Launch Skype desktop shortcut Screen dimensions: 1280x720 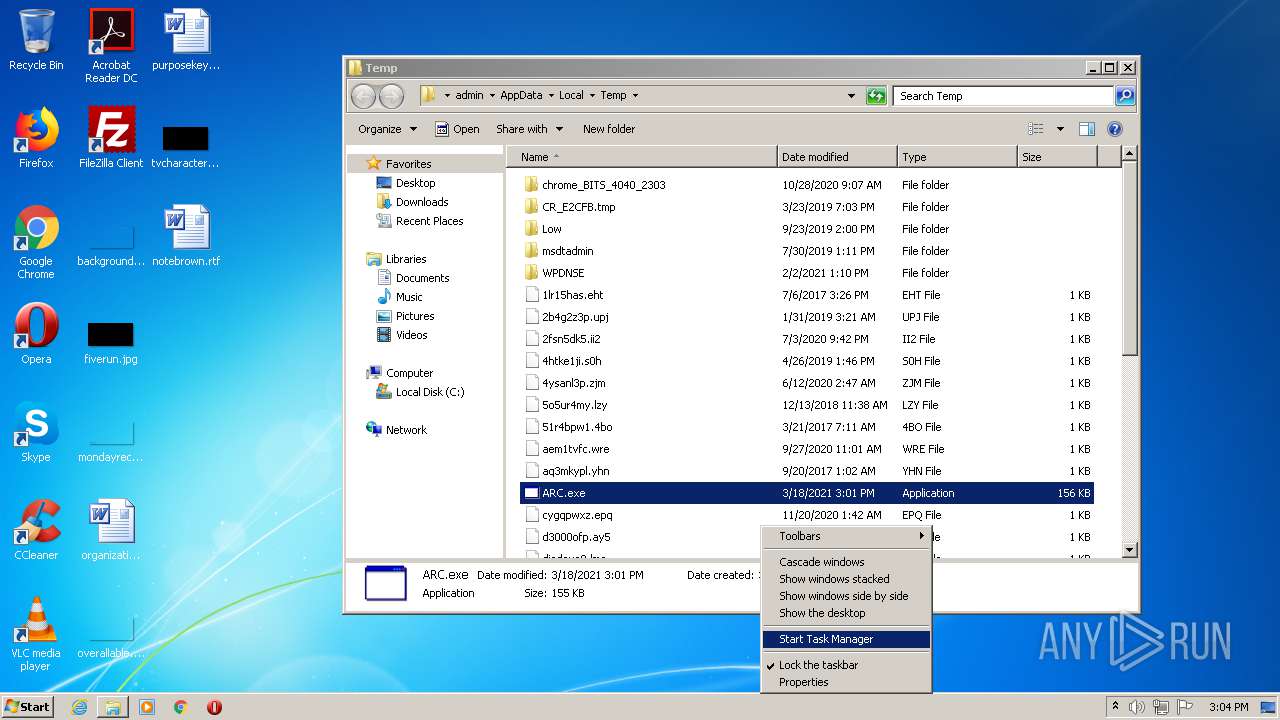coord(36,432)
